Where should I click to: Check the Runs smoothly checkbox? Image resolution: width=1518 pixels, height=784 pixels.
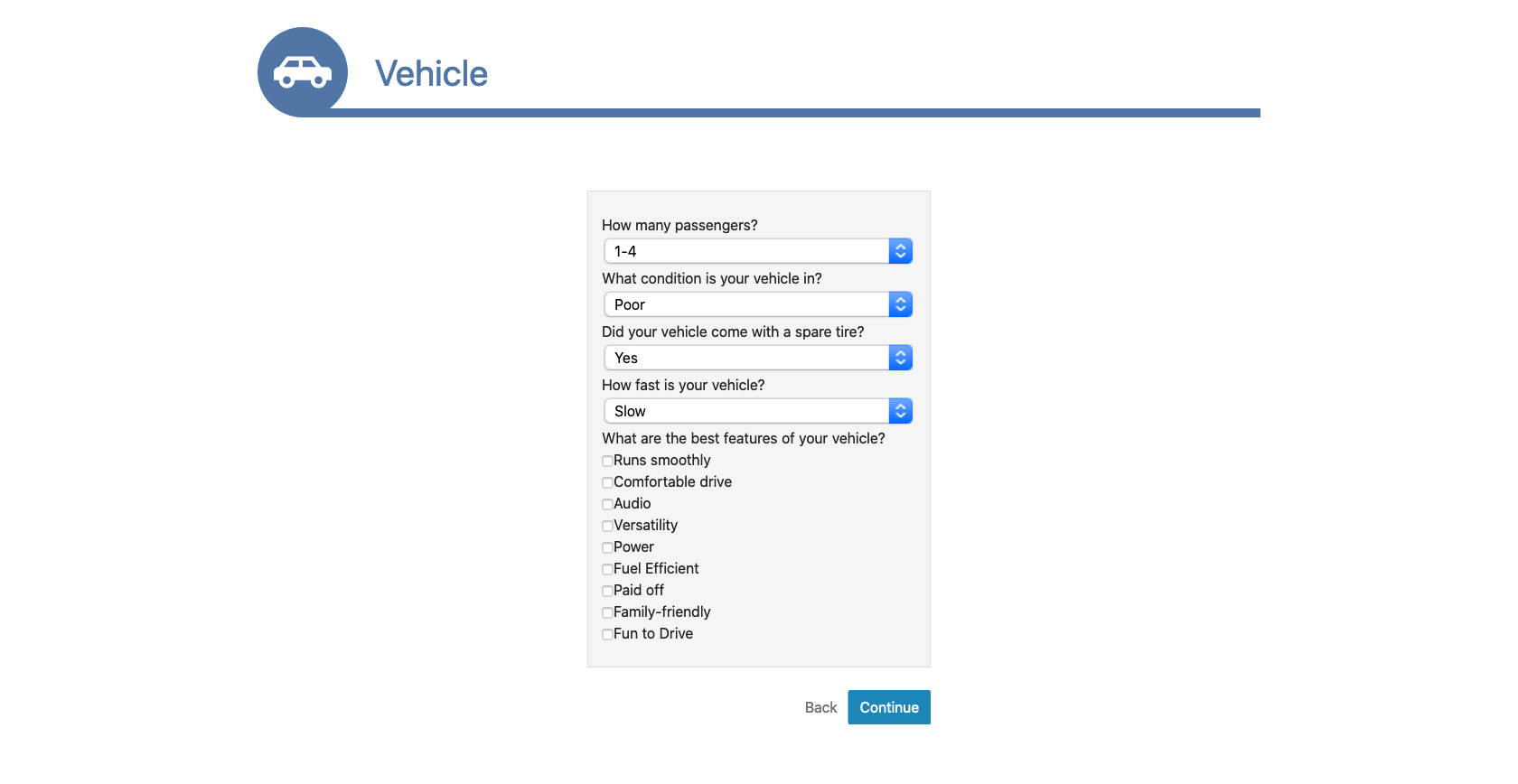click(x=607, y=461)
